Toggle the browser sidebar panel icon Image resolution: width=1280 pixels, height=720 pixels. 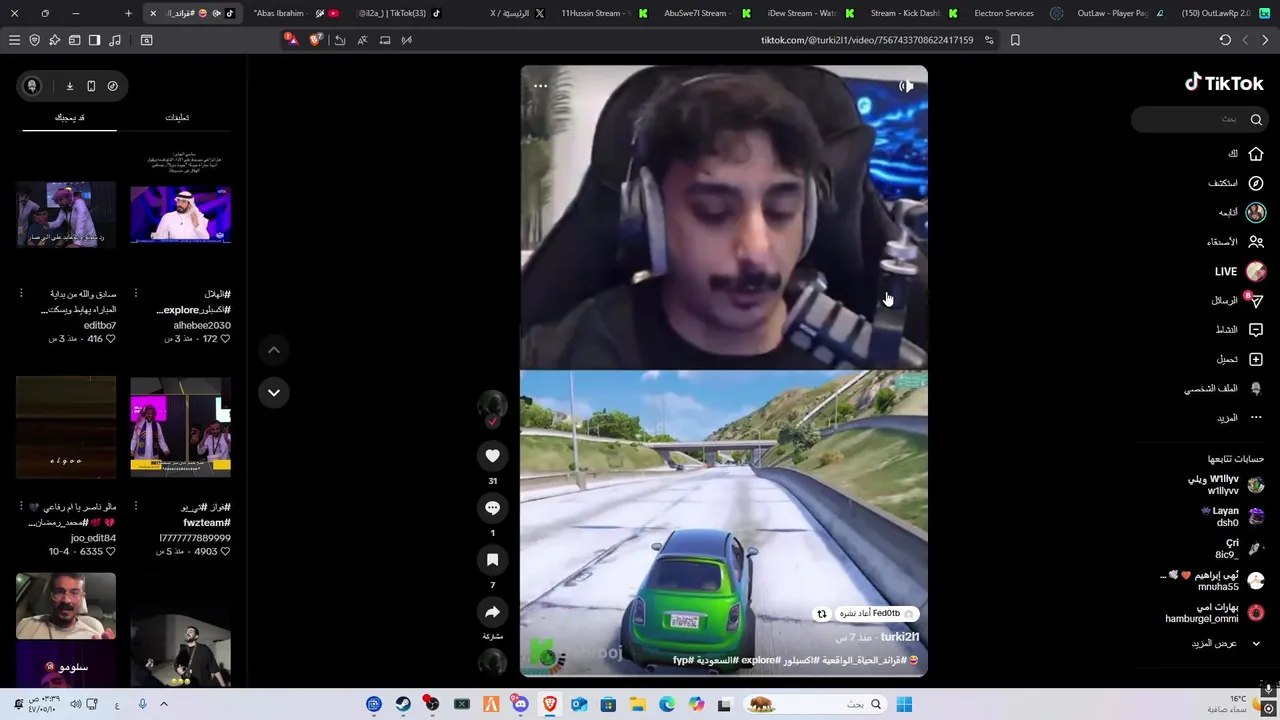[x=94, y=40]
